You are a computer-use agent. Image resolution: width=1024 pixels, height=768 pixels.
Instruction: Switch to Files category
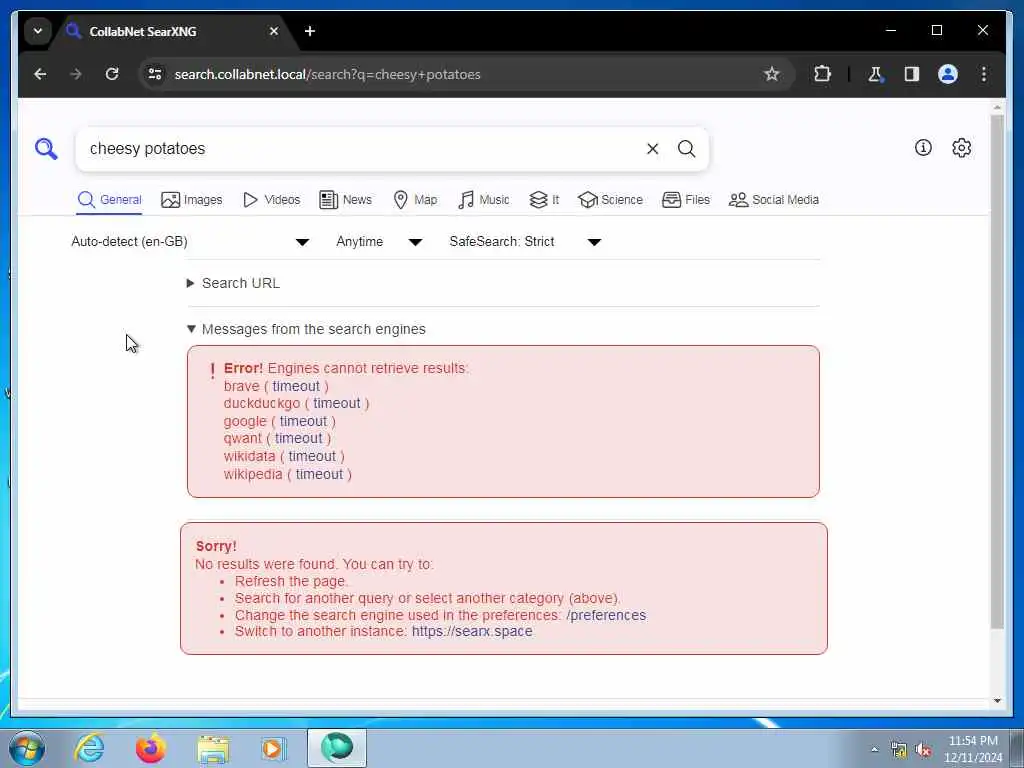click(686, 200)
